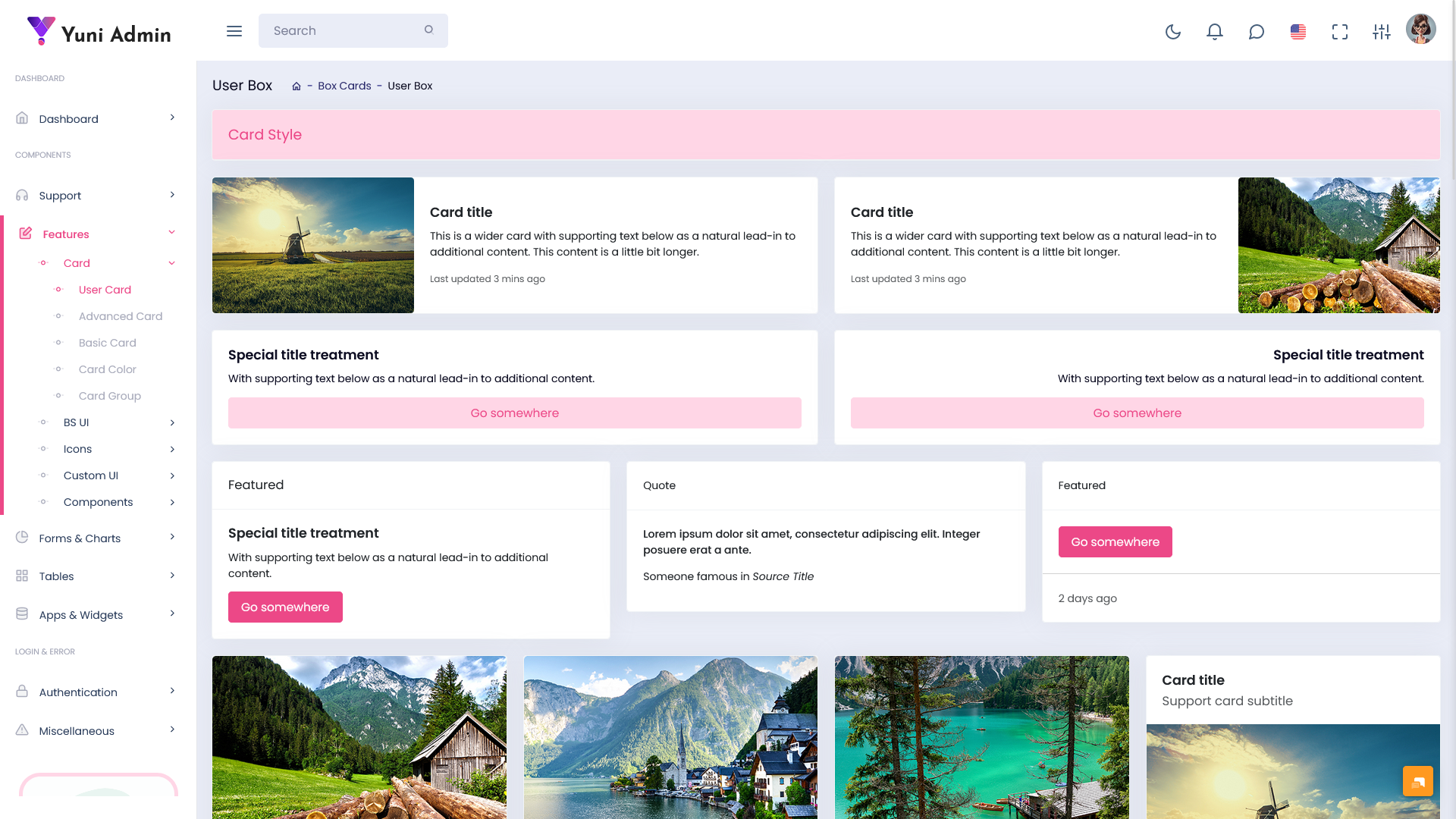Image resolution: width=1456 pixels, height=819 pixels.
Task: Click Box Cards breadcrumb link
Action: (x=344, y=86)
